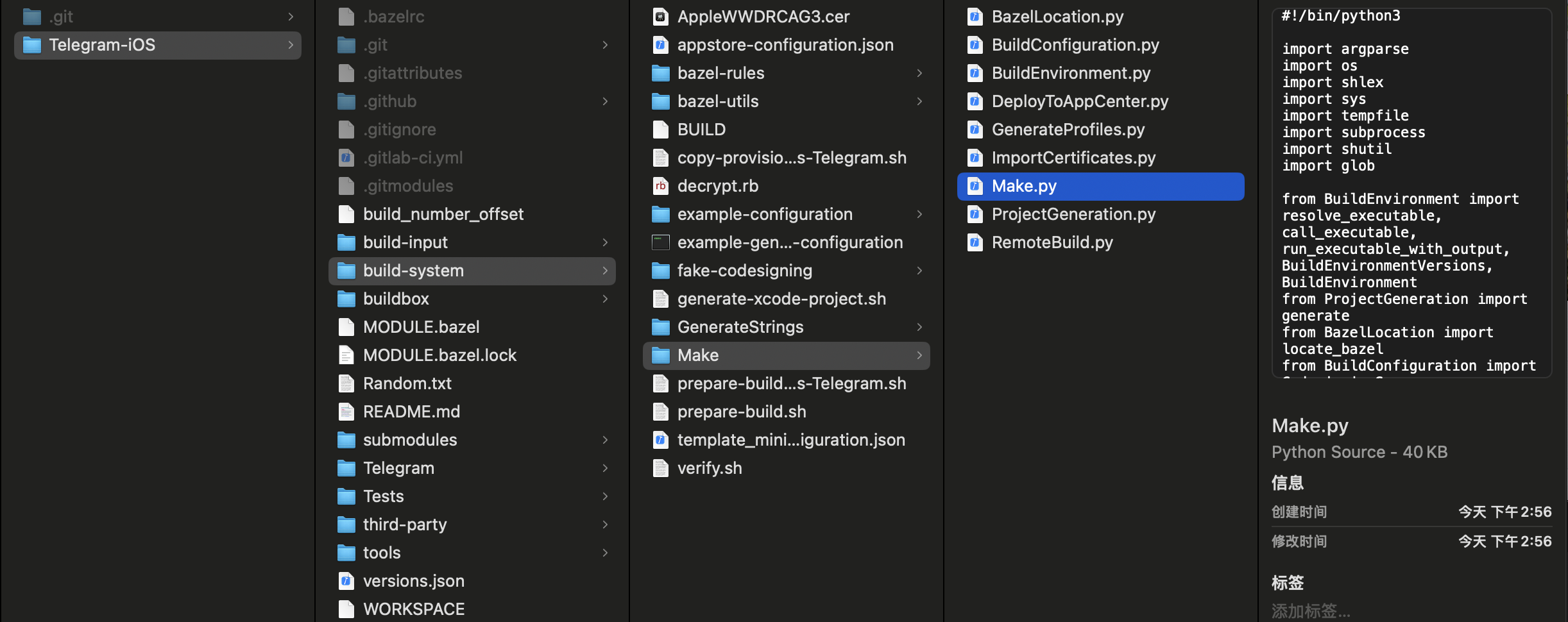Click the WORKSPACE file icon

pos(346,609)
